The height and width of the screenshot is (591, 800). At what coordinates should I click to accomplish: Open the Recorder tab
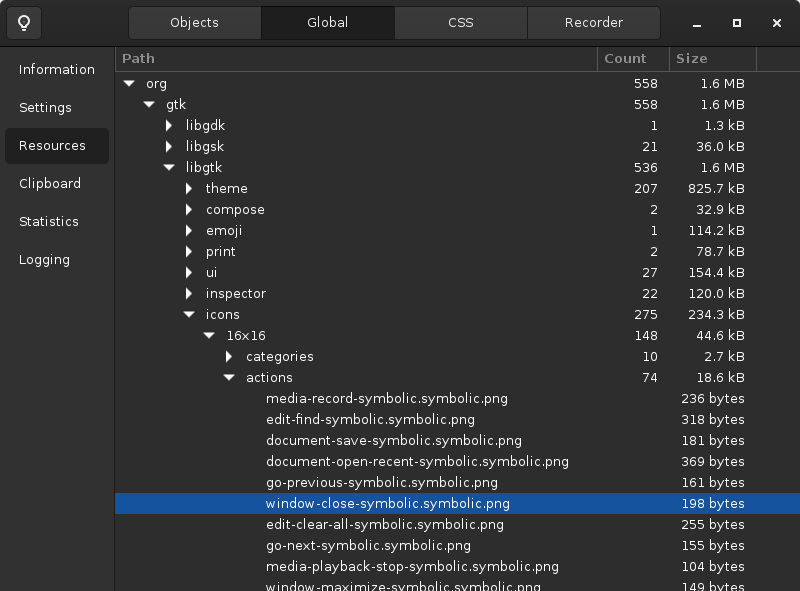click(x=593, y=22)
